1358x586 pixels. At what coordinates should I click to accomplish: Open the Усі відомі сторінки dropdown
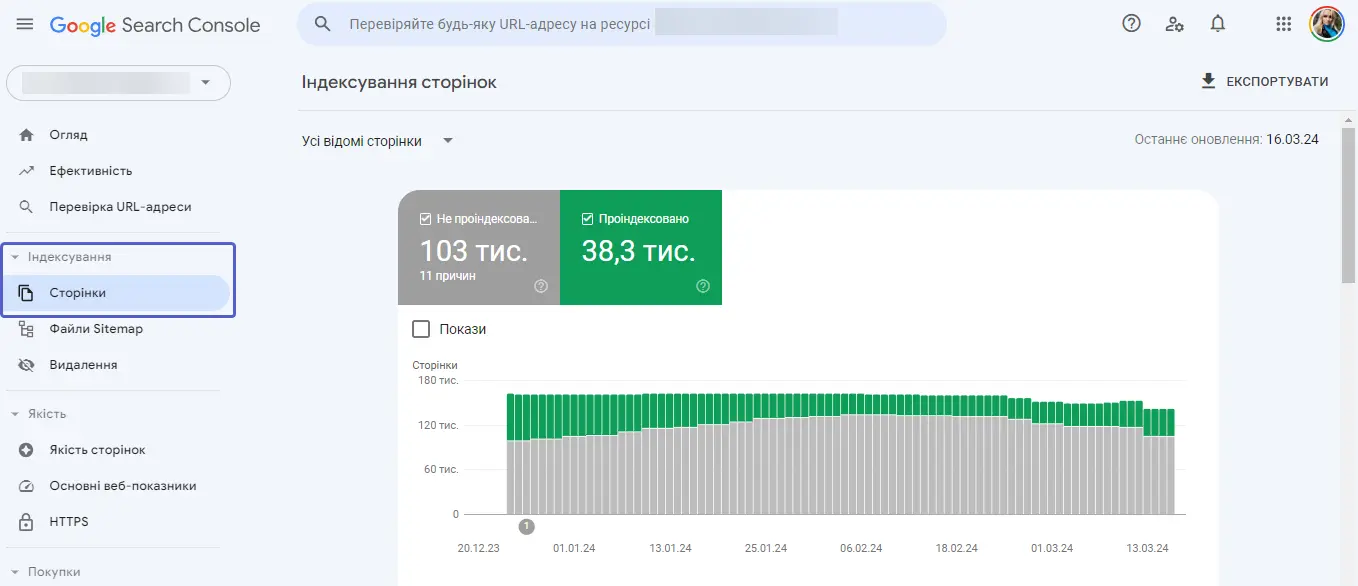coord(378,141)
